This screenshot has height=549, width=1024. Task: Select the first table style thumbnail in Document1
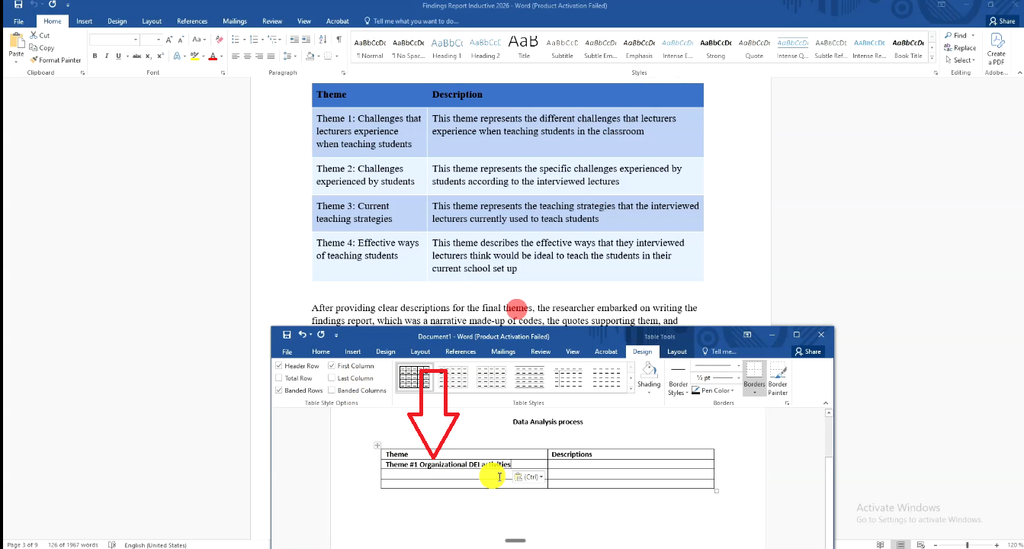414,377
